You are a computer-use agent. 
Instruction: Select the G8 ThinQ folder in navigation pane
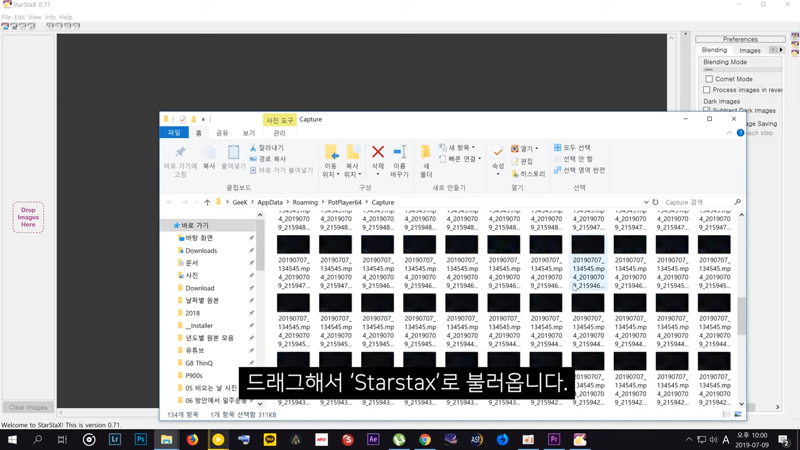pos(198,363)
